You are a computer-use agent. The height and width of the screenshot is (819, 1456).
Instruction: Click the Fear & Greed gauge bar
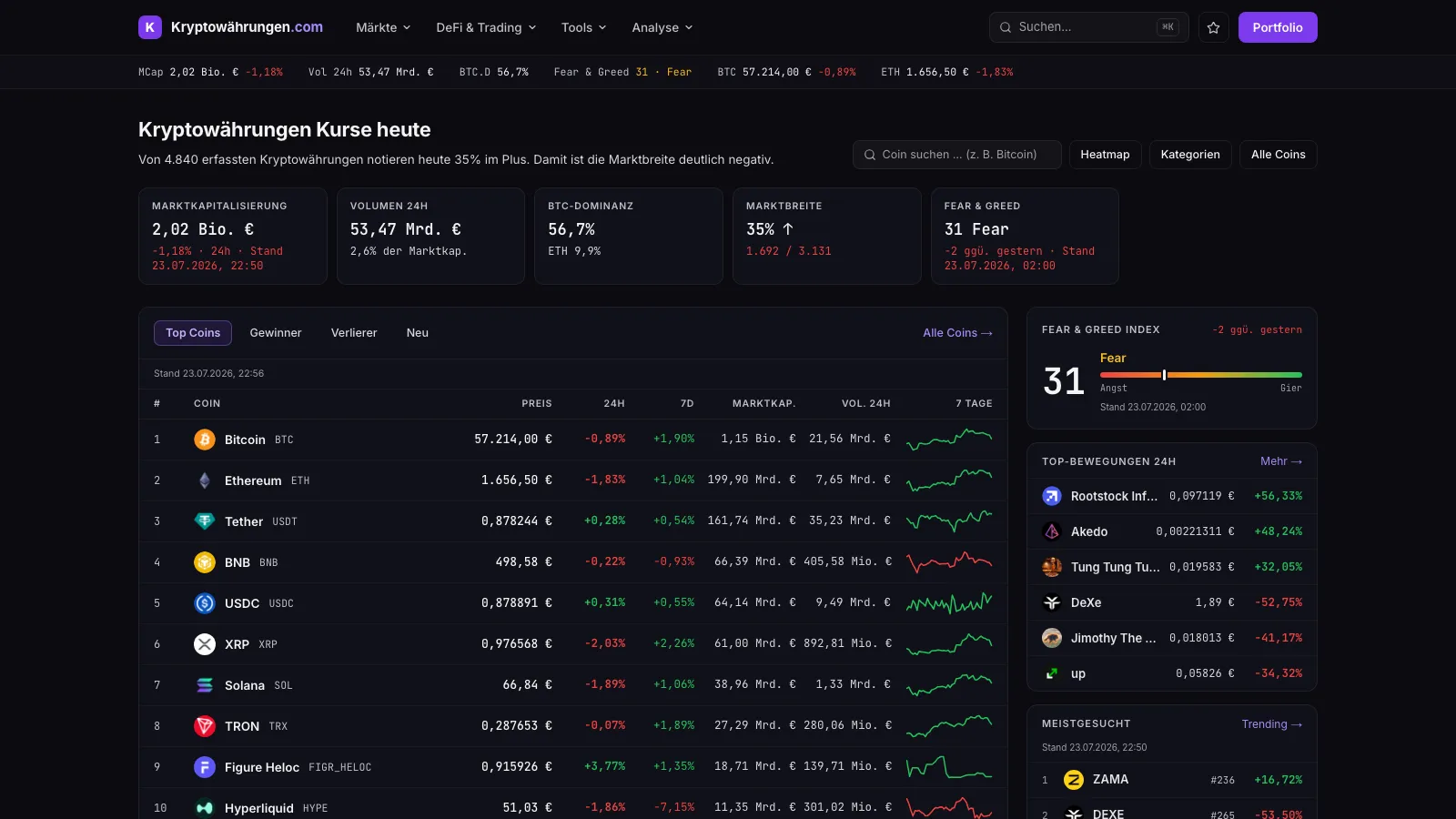[x=1201, y=375]
